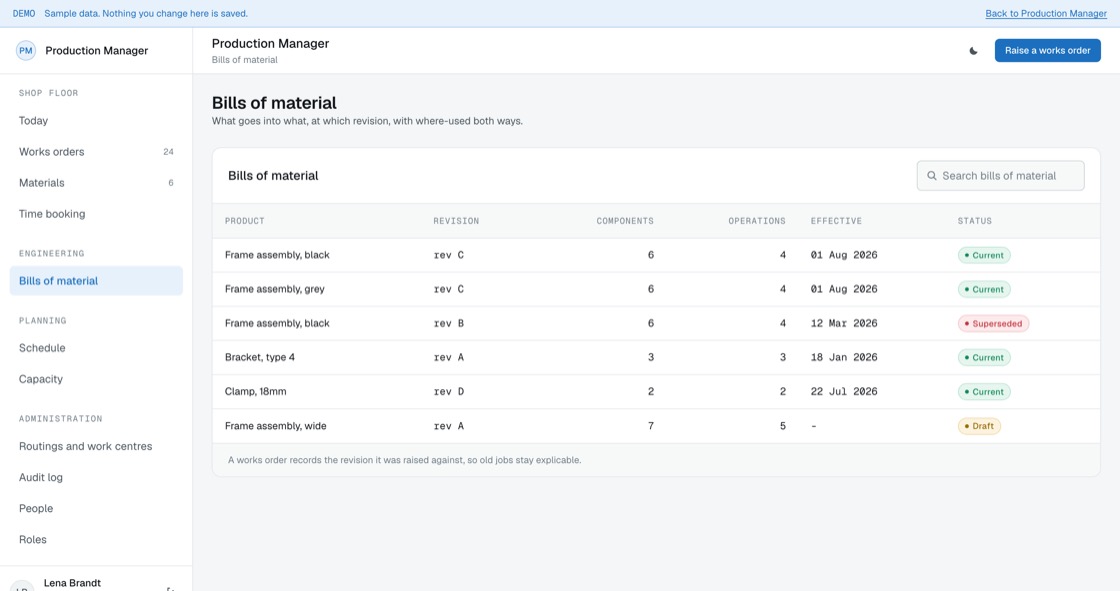The image size is (1120, 591).
Task: Click the 18 Jan 2026 effective date
Action: click(844, 357)
